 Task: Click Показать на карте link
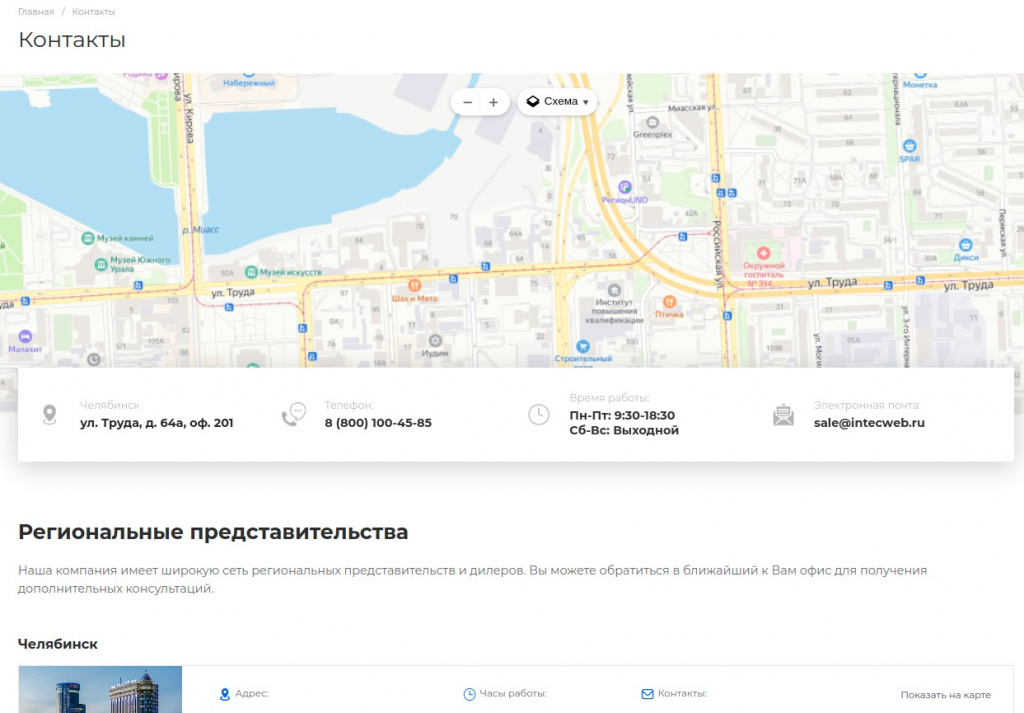pos(945,695)
